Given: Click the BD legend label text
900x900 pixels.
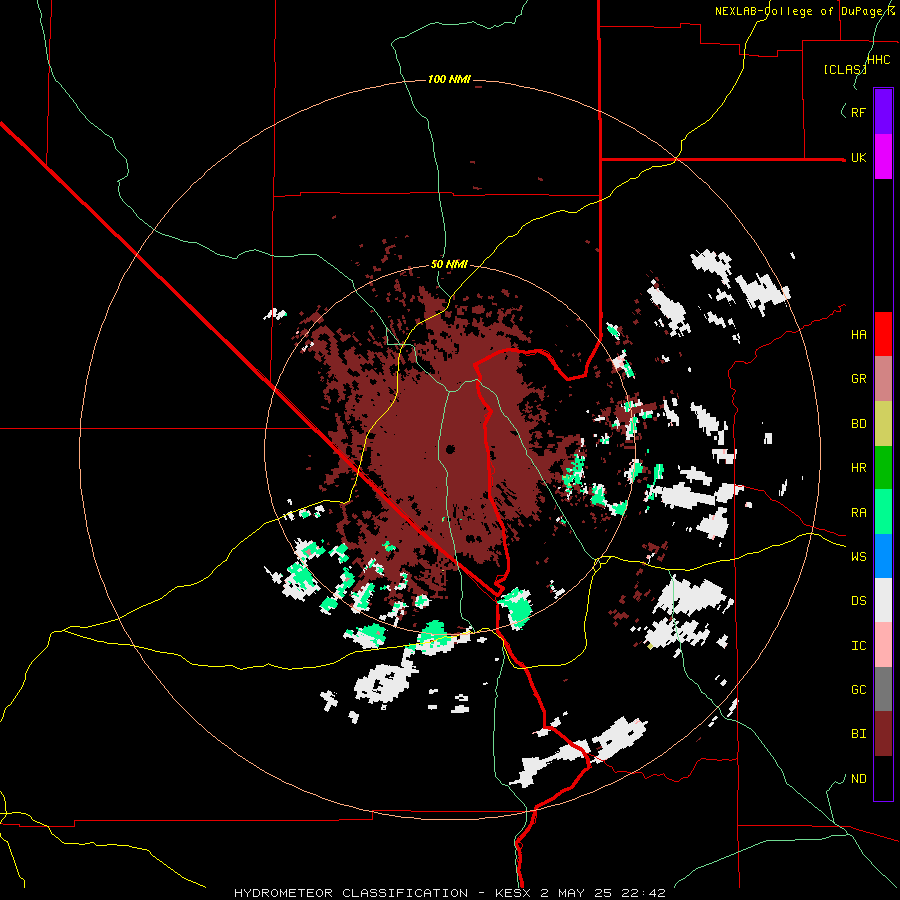Looking at the screenshot, I should (x=859, y=424).
